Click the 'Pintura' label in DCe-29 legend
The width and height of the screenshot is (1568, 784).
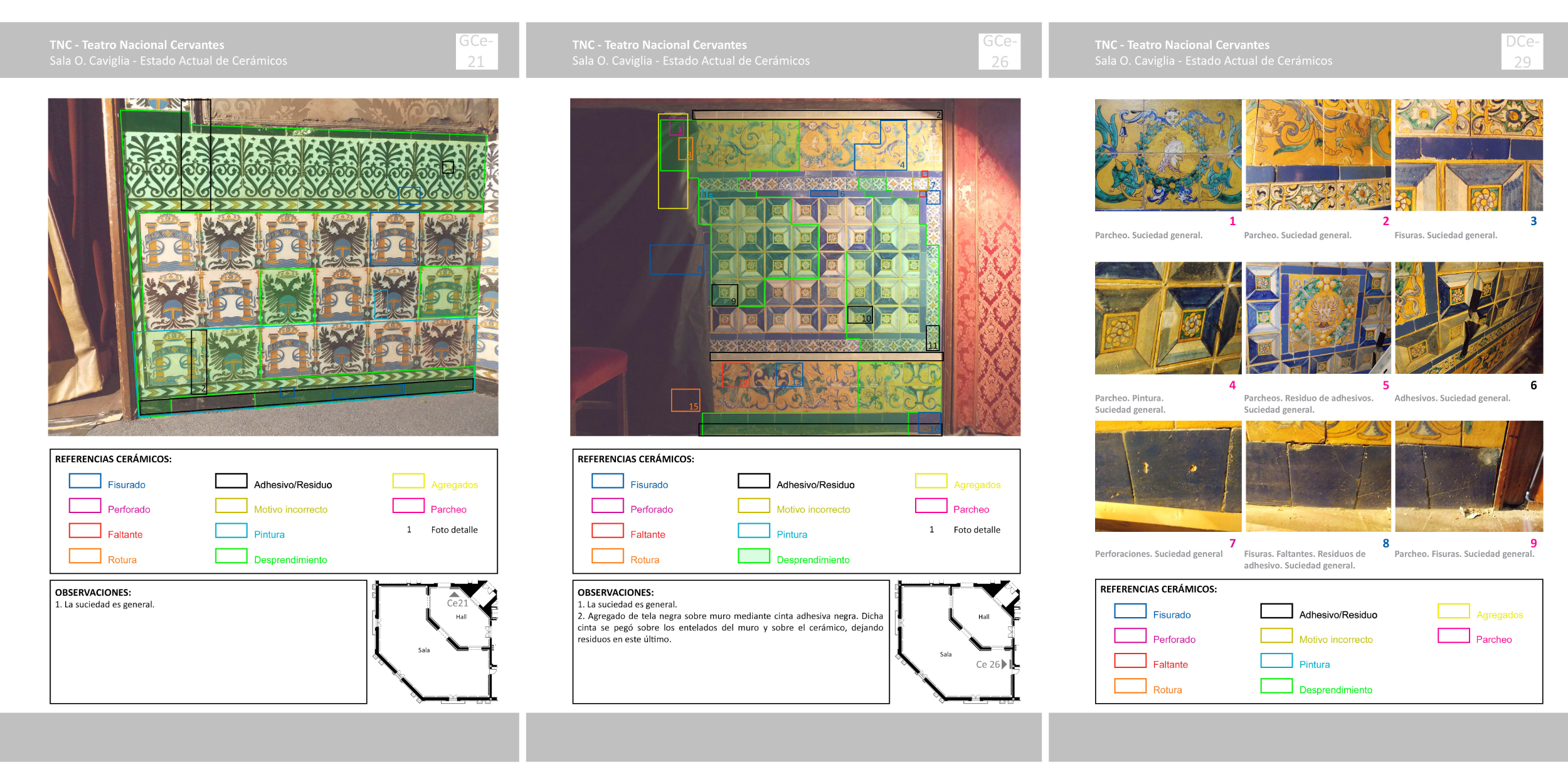pos(1315,665)
